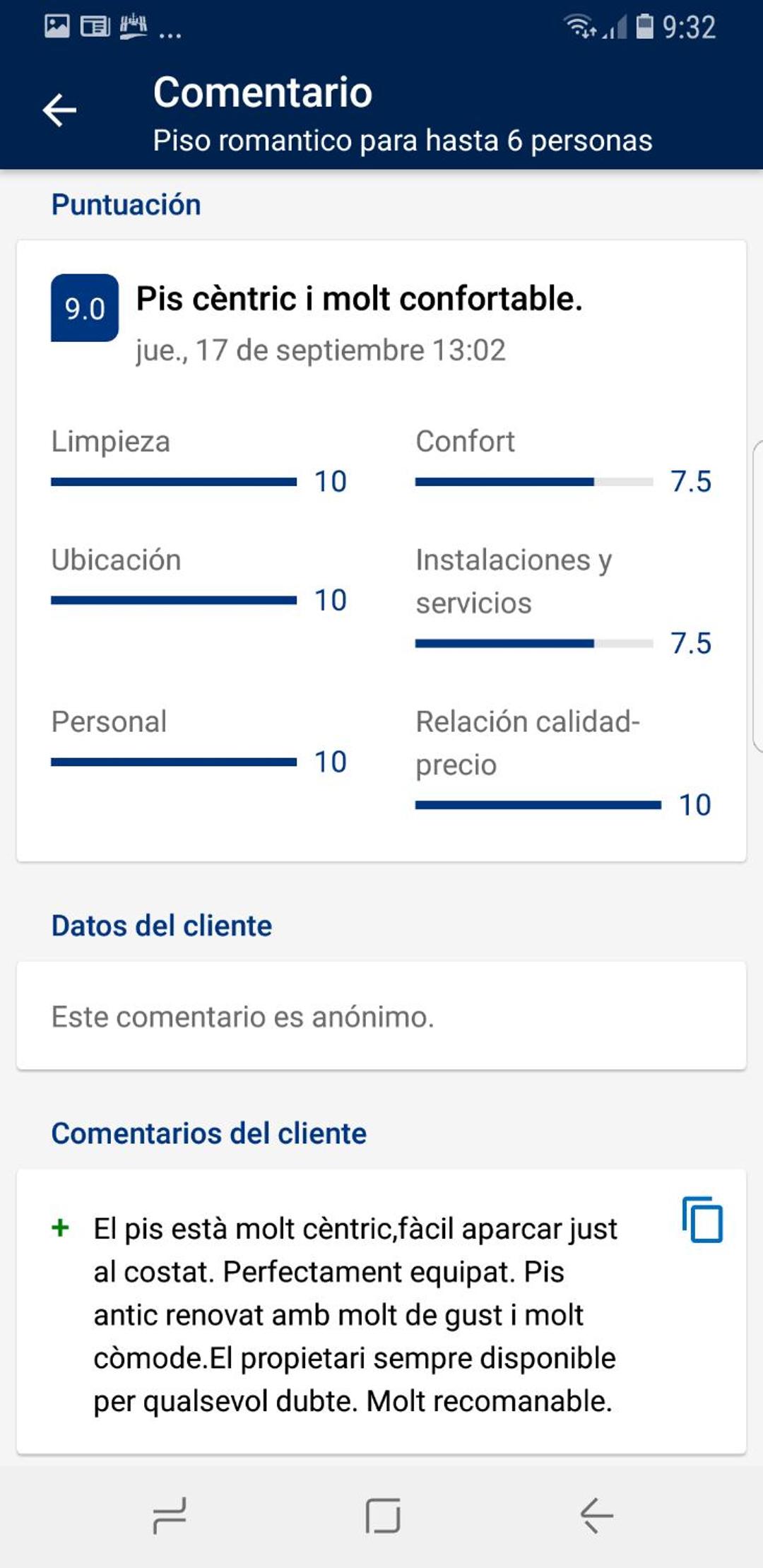The image size is (763, 1568).
Task: Tap the customer comment text
Action: click(x=355, y=1315)
